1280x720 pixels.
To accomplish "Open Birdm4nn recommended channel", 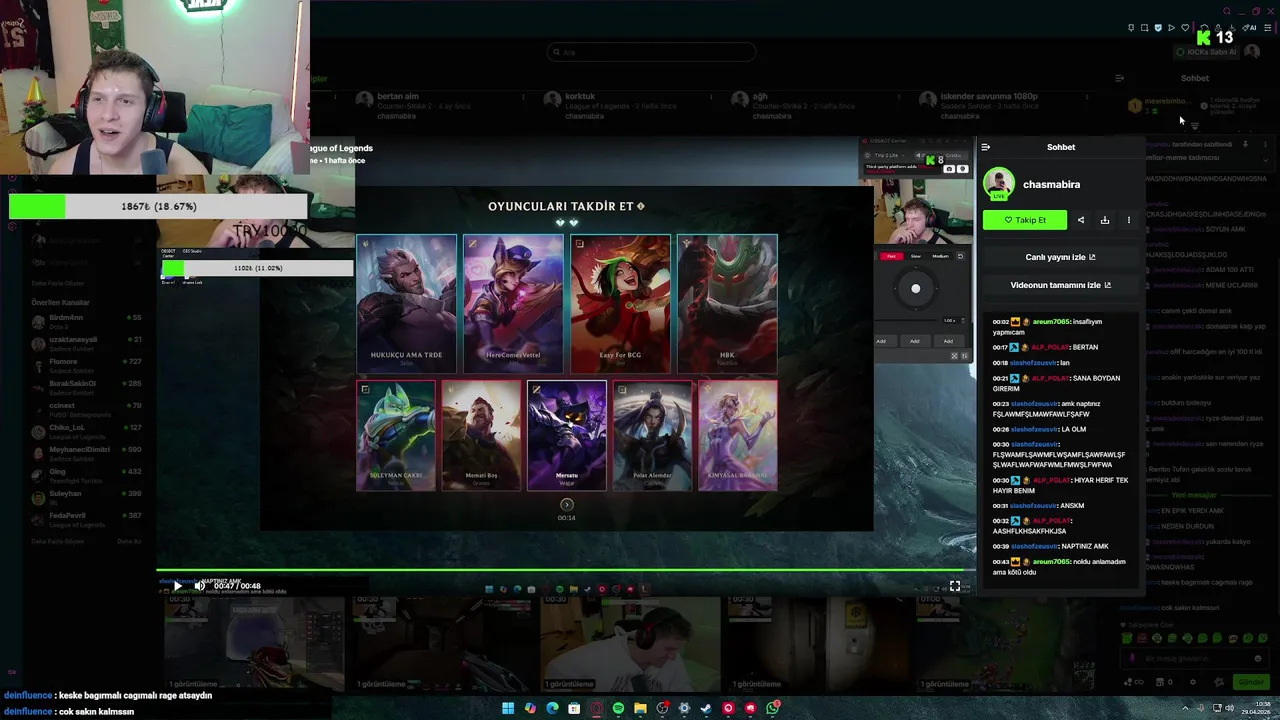I will coord(87,321).
